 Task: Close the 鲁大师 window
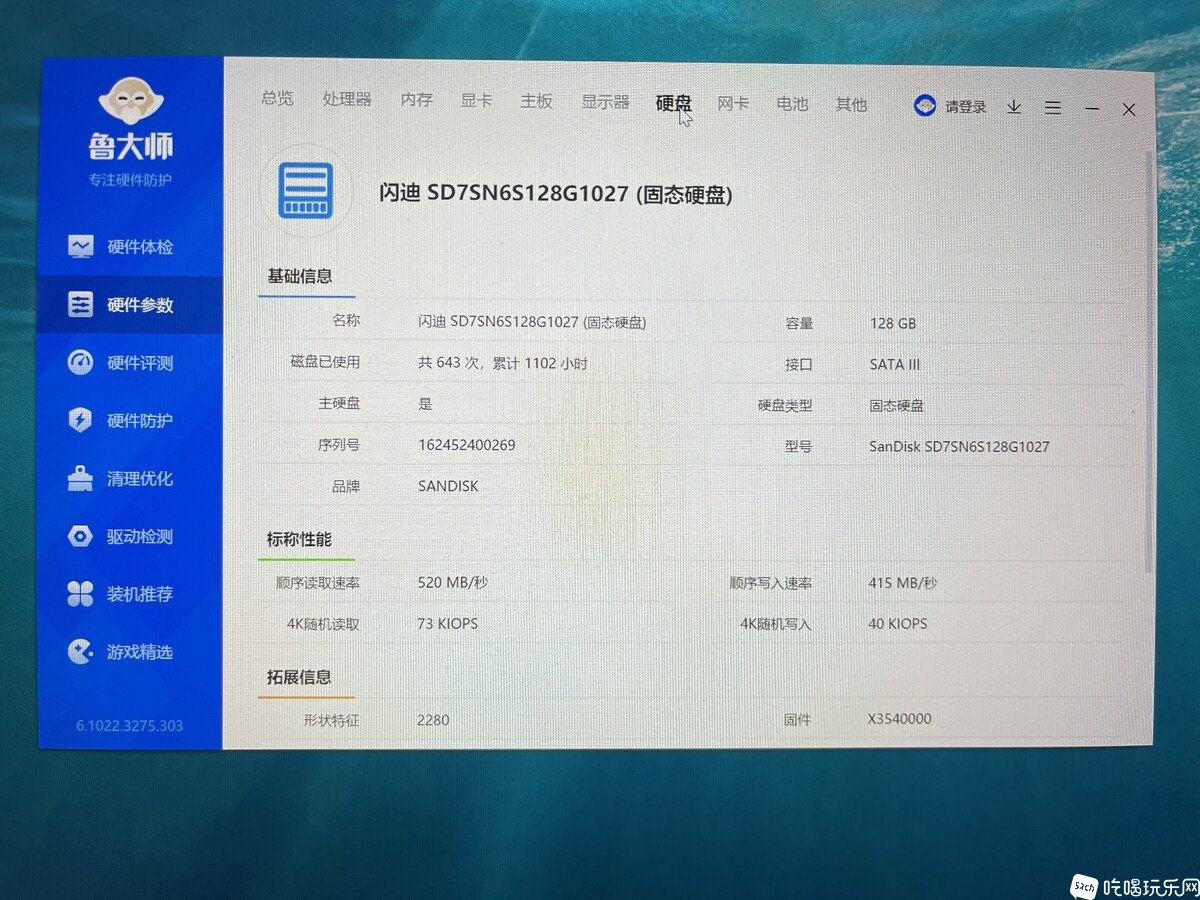click(1129, 110)
